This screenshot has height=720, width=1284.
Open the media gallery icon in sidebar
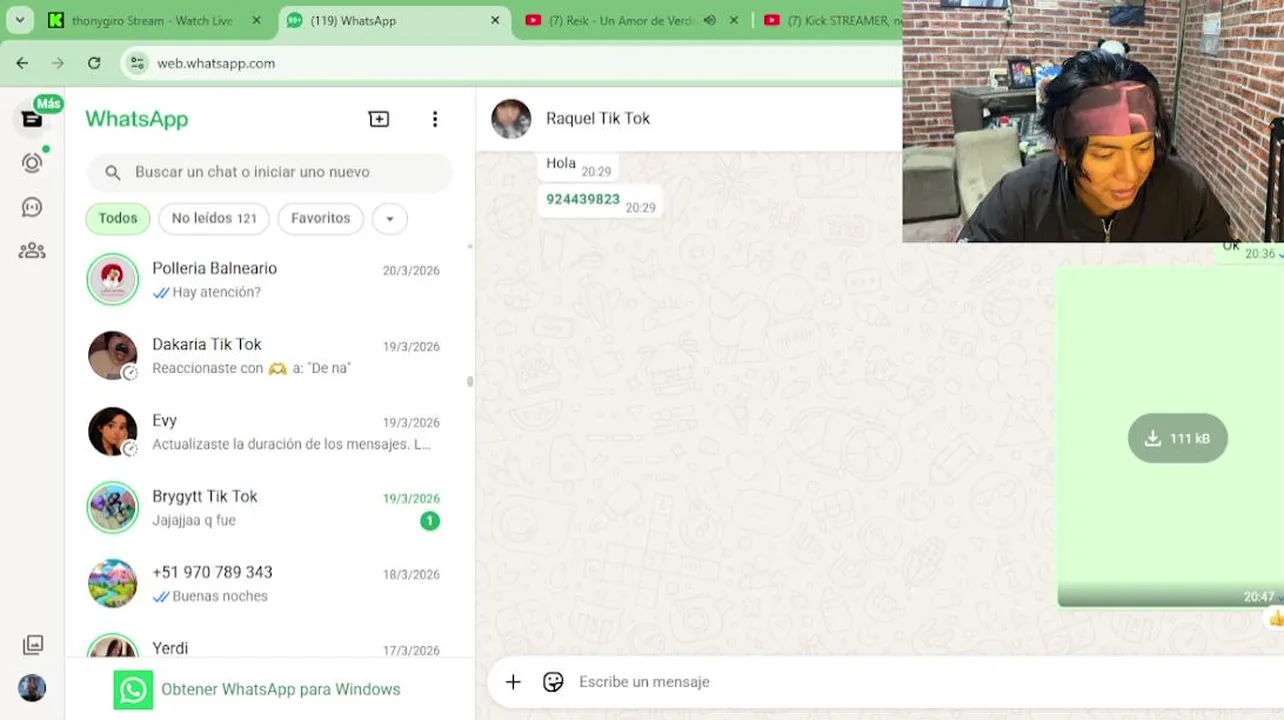pyautogui.click(x=32, y=645)
